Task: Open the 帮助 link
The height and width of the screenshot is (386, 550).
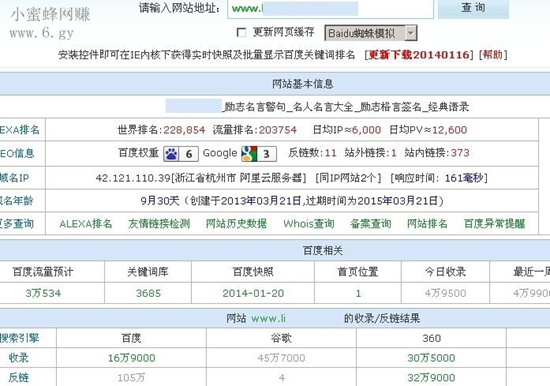Action: click(493, 55)
